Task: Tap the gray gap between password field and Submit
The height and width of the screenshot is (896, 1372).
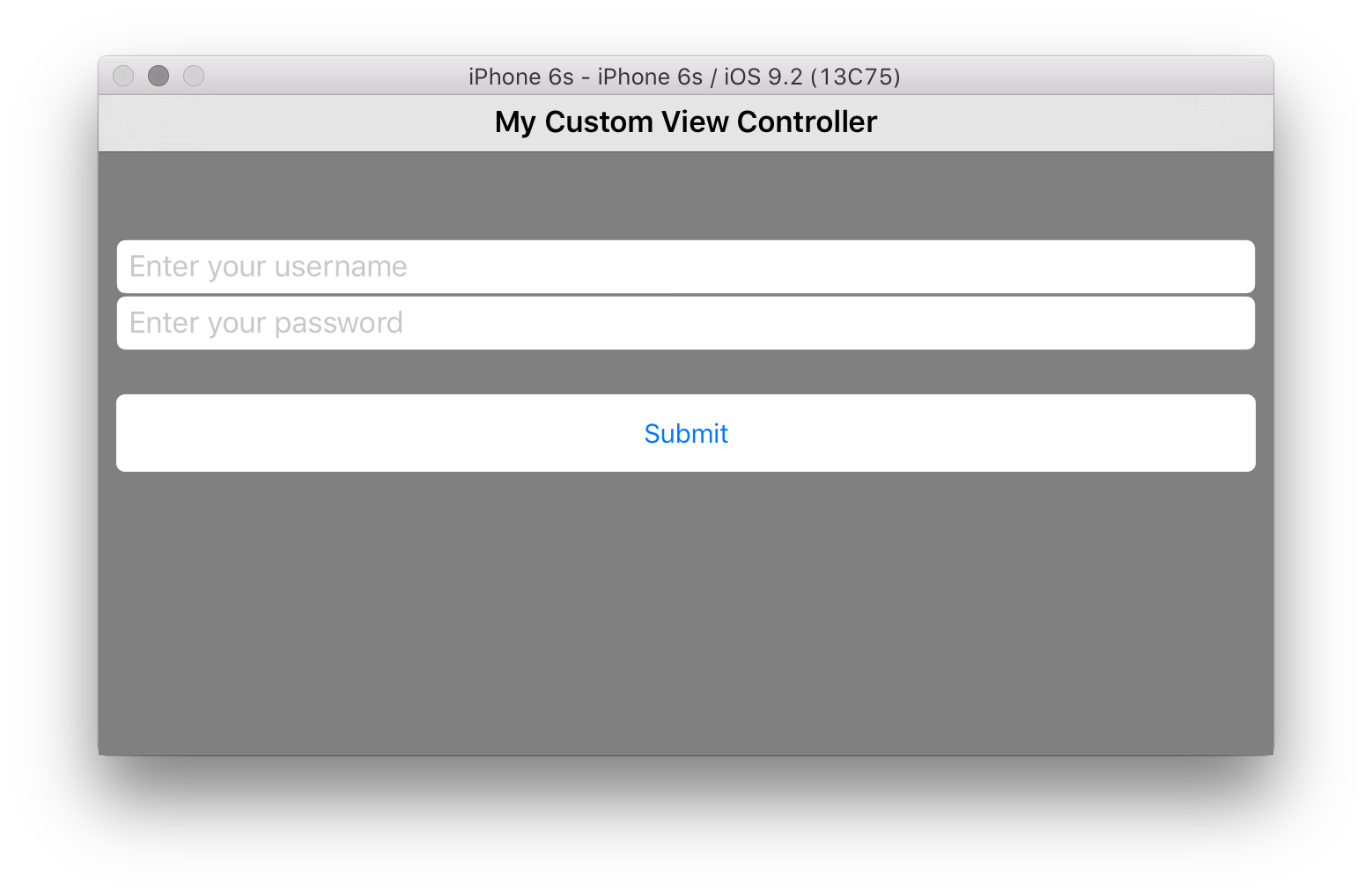Action: 685,372
